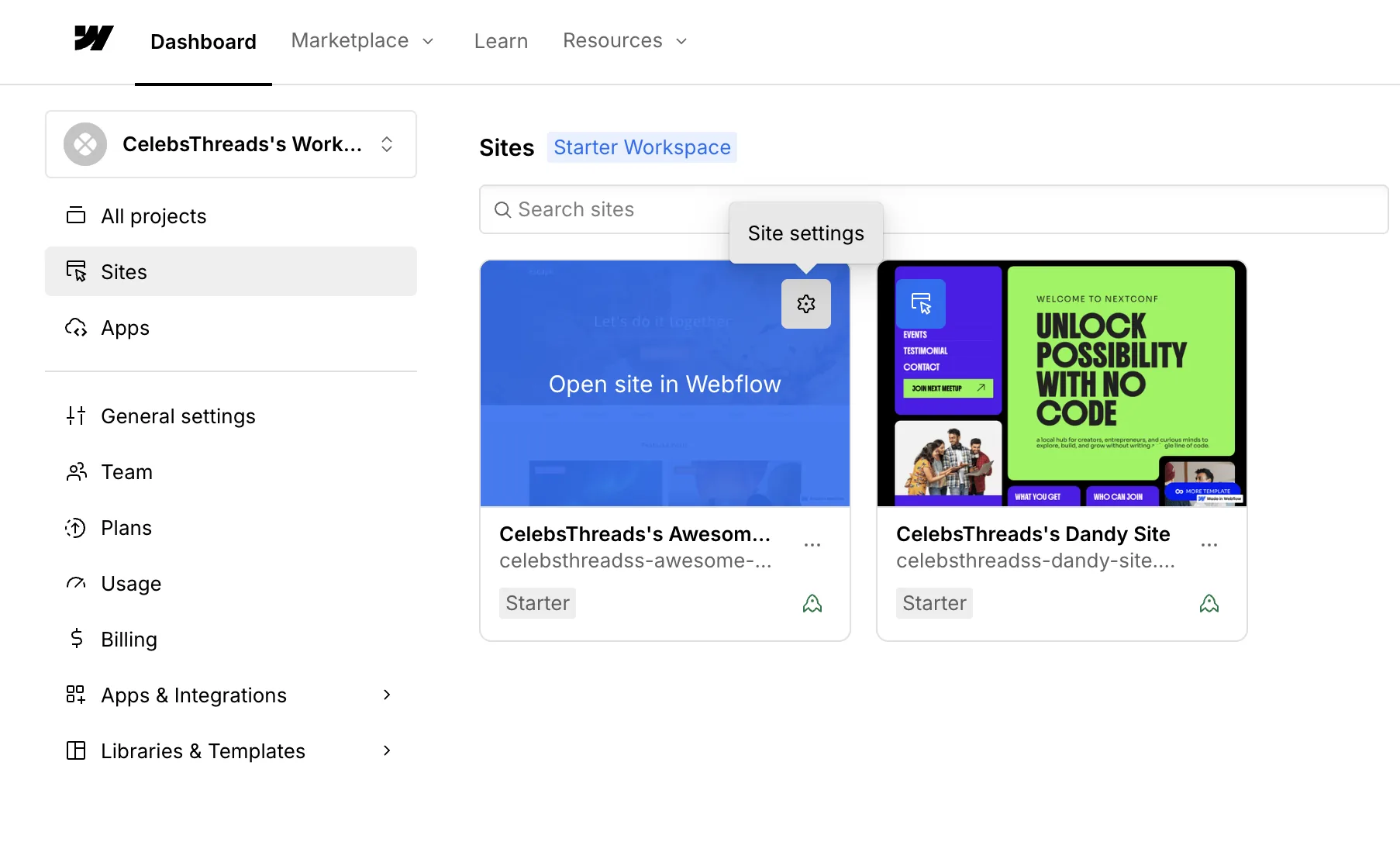Click the search magnifier icon
The image size is (1400, 845).
pyautogui.click(x=502, y=209)
